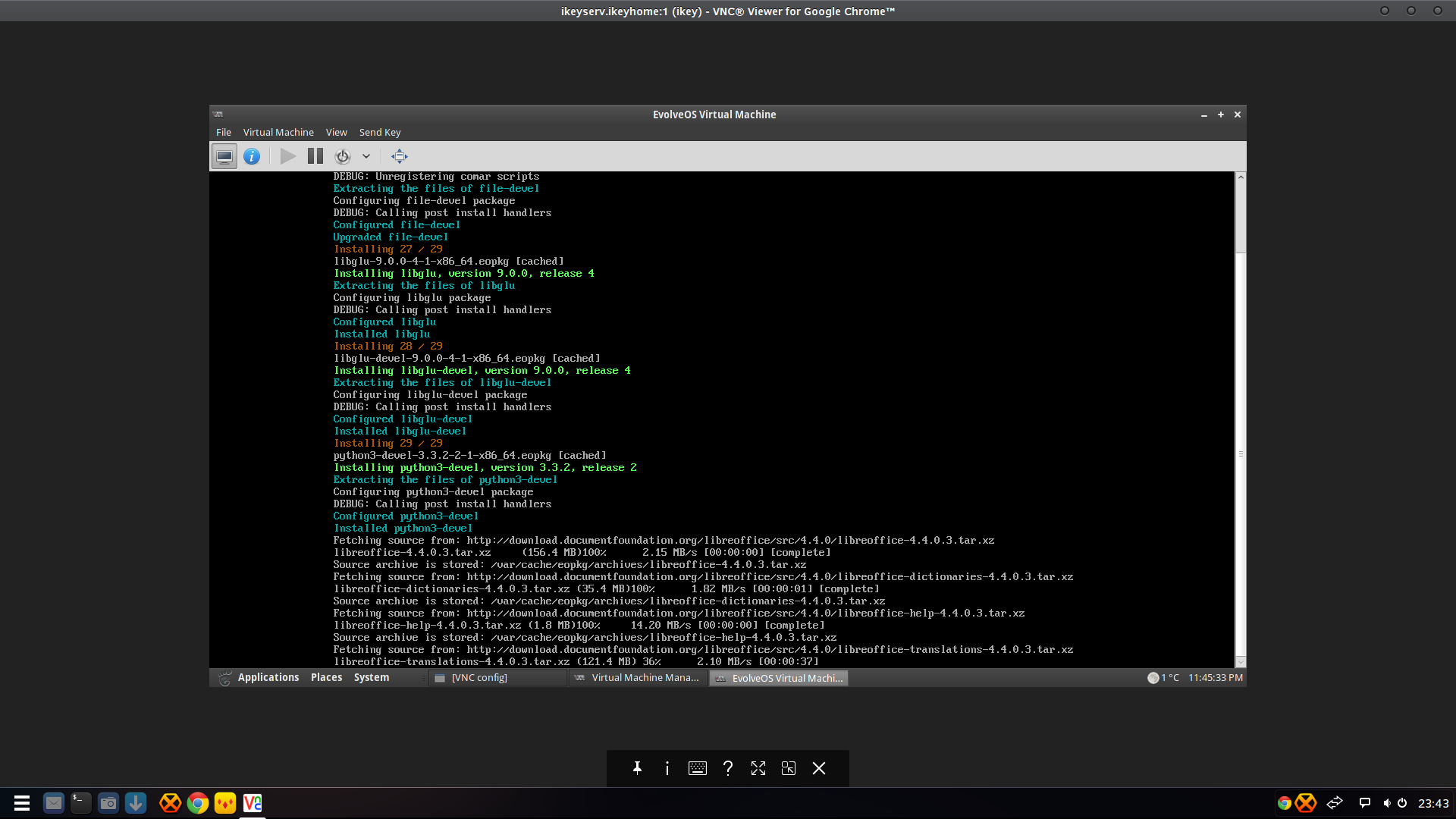Show the VNC keyboard button
Viewport: 1456px width, 819px height.
[698, 768]
